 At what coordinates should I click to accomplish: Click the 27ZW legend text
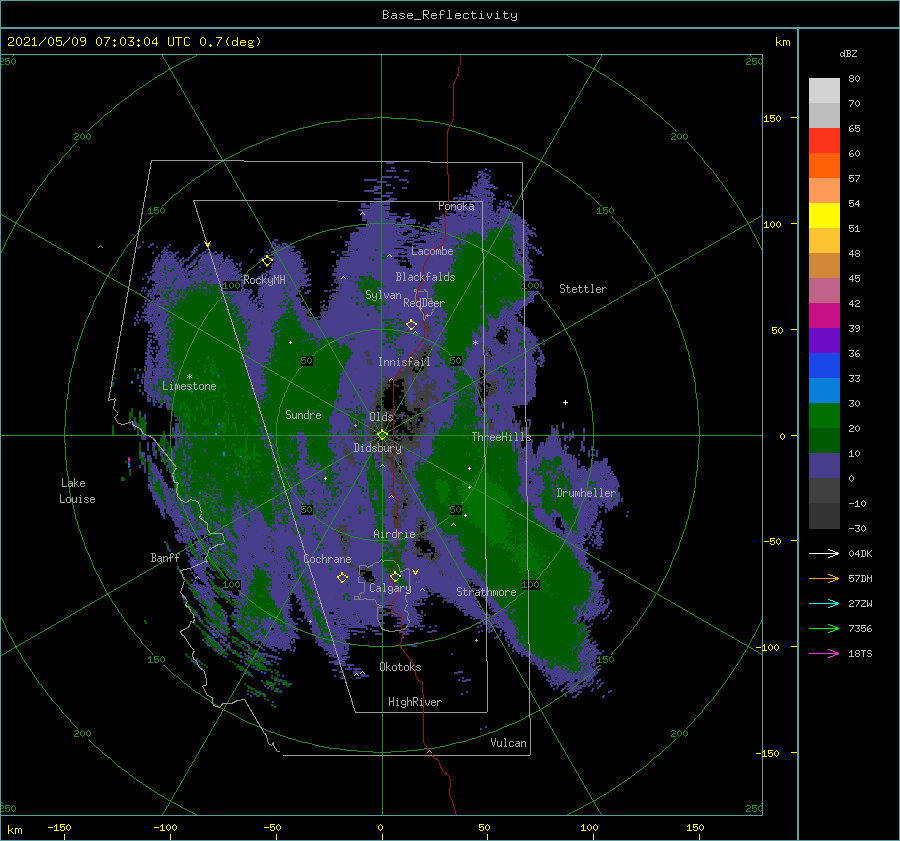tap(860, 603)
